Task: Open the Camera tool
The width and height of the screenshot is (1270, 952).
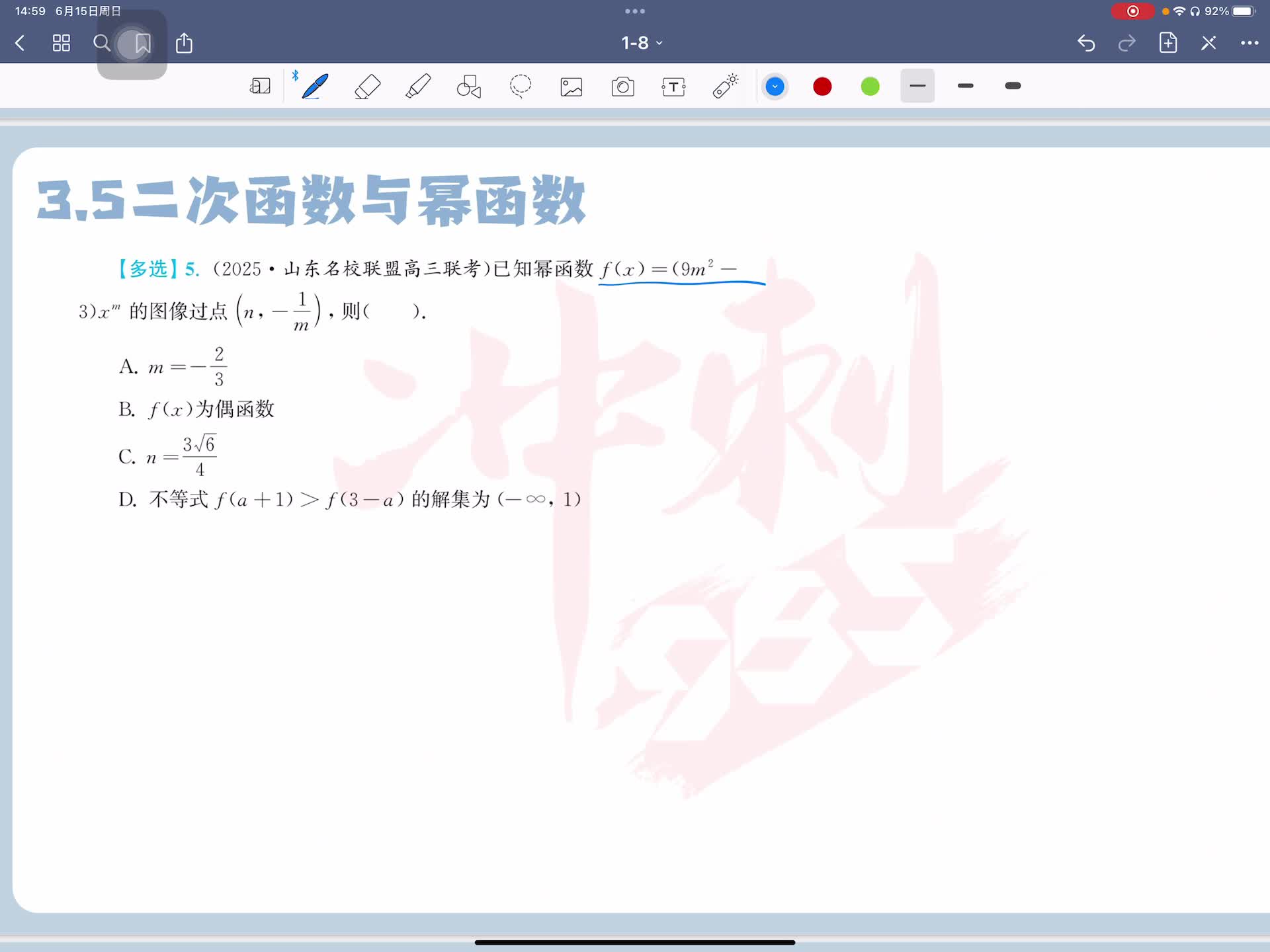Action: pos(622,87)
